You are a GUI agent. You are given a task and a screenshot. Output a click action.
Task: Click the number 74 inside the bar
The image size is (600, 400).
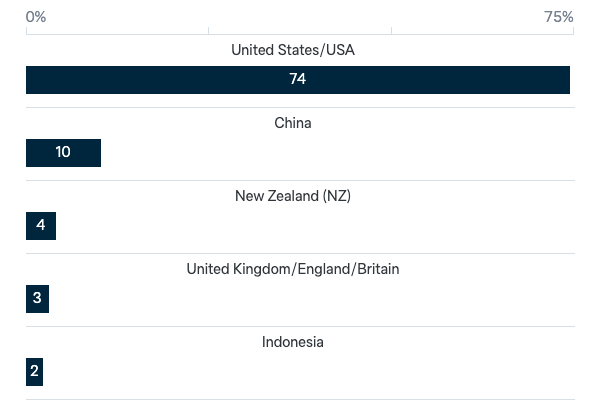298,79
